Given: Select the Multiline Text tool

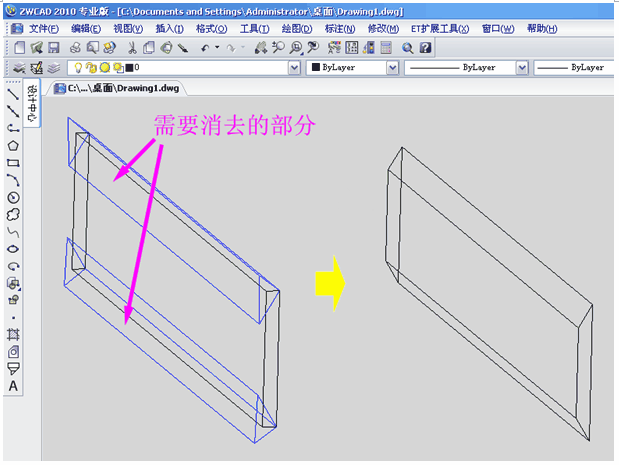Looking at the screenshot, I should click(13, 386).
